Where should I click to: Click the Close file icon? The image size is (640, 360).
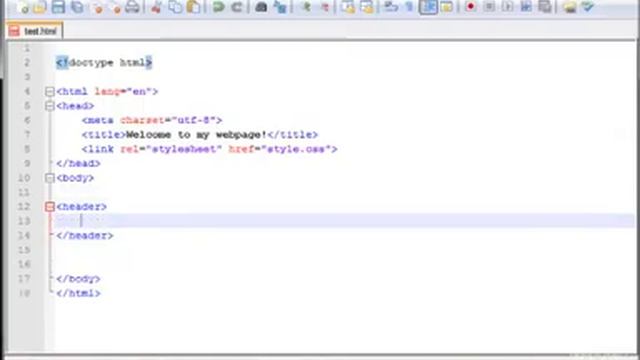point(97,7)
